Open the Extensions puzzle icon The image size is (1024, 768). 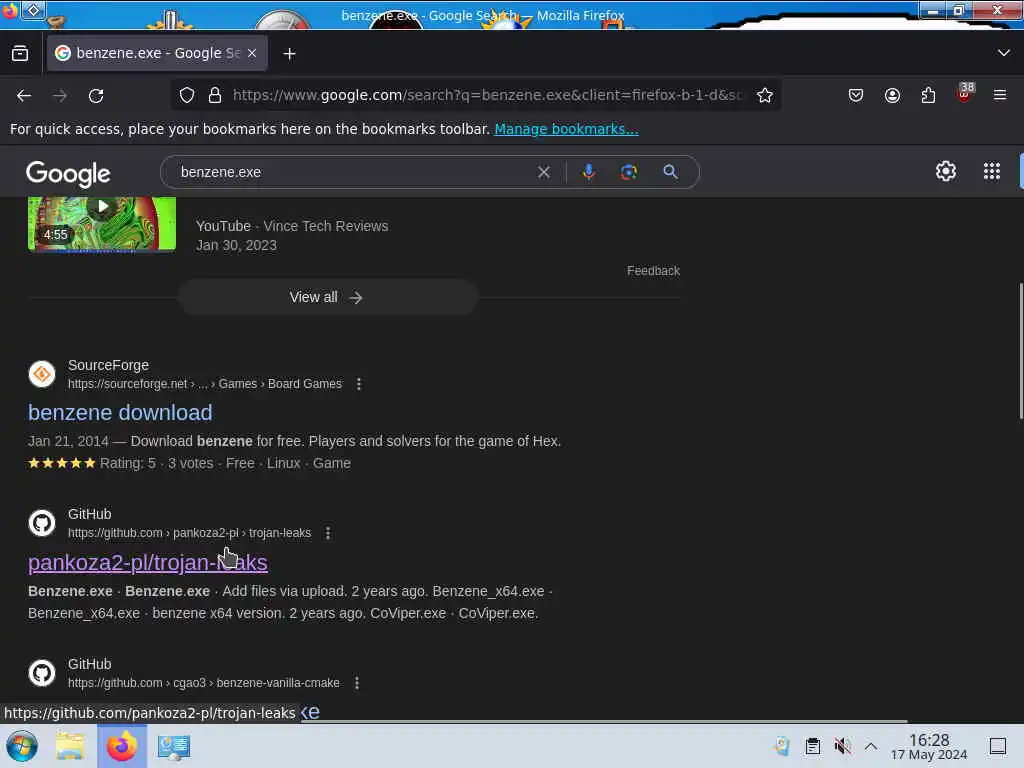tap(928, 95)
